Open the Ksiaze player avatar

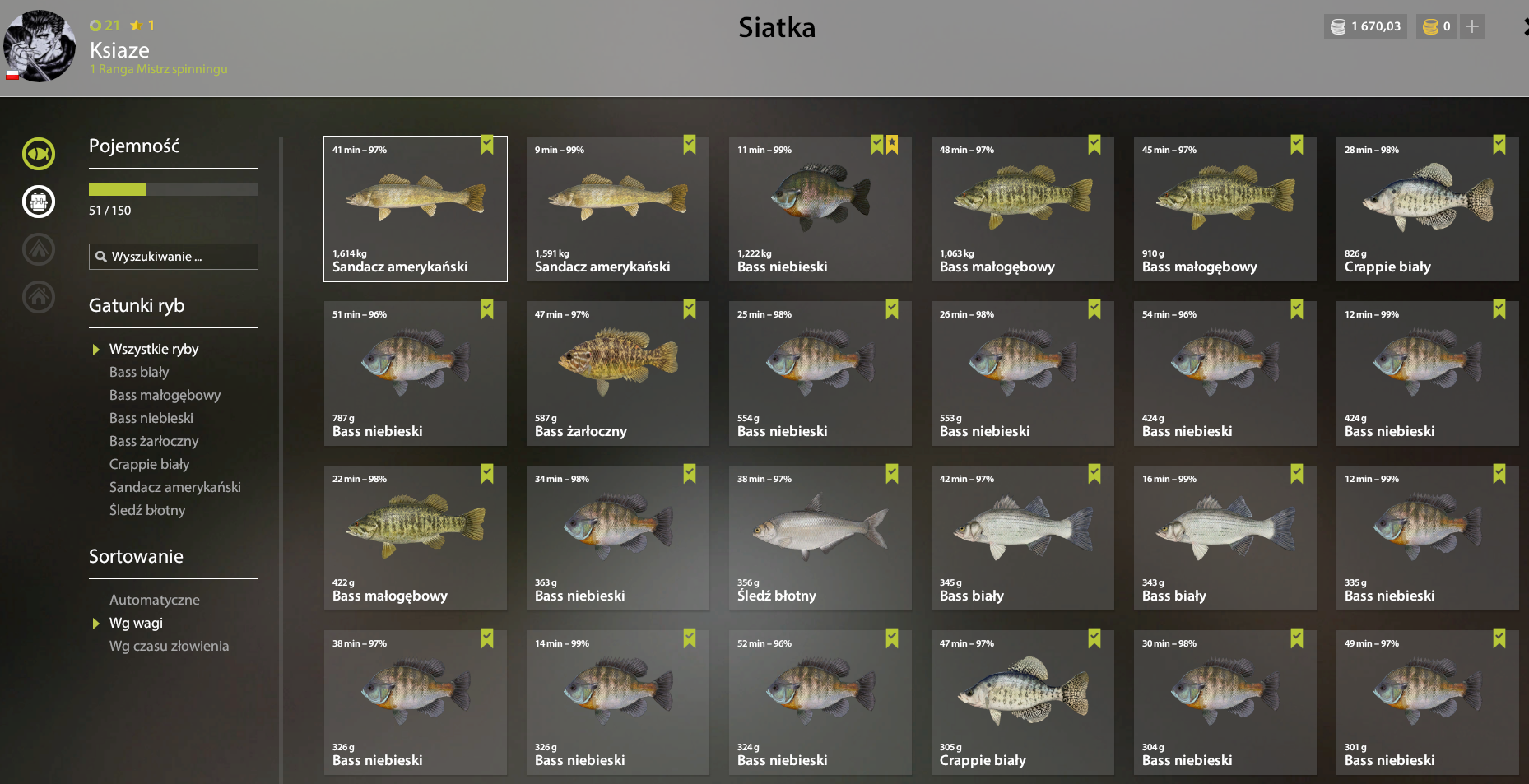click(x=40, y=46)
